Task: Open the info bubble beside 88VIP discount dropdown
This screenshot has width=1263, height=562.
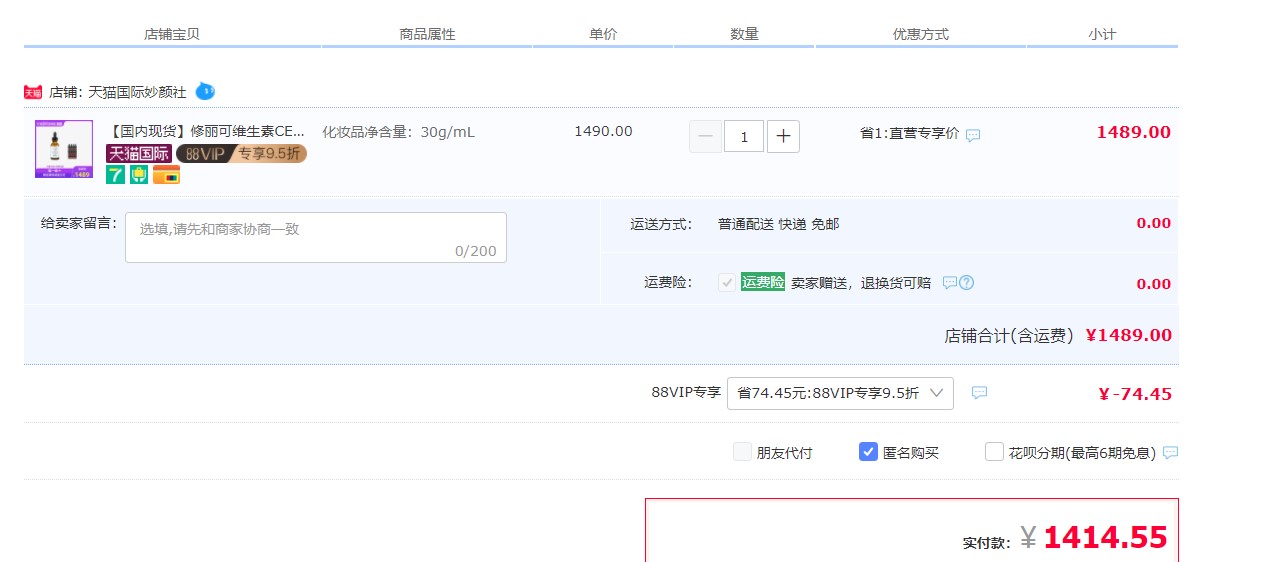Action: [980, 393]
